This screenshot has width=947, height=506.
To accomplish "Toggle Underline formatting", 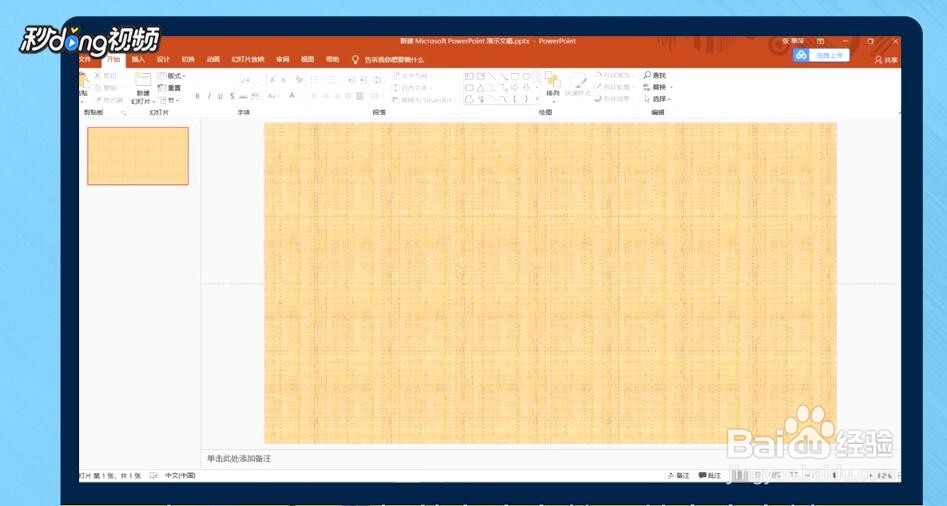I will [x=220, y=97].
